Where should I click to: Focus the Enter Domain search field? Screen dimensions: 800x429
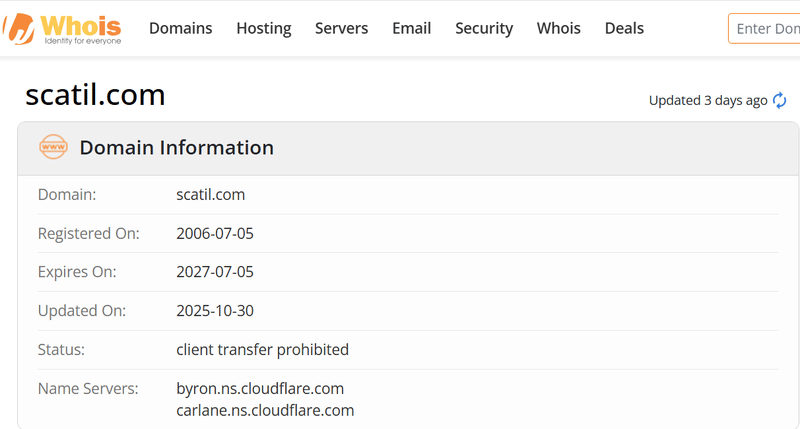[764, 29]
